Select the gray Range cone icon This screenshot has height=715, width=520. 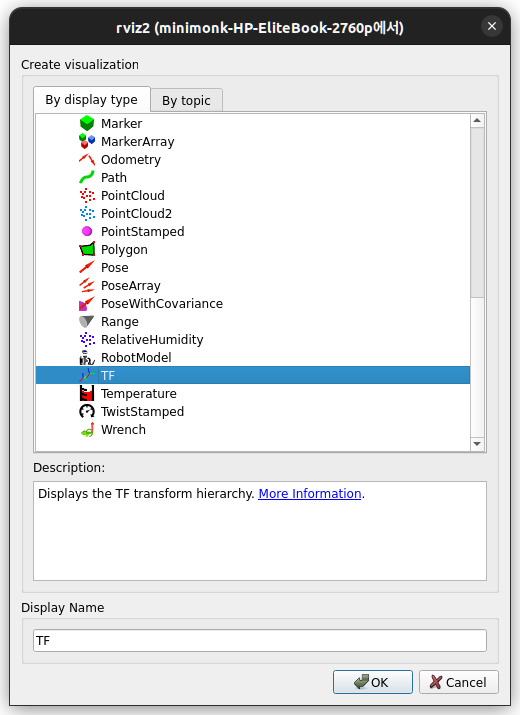(87, 321)
